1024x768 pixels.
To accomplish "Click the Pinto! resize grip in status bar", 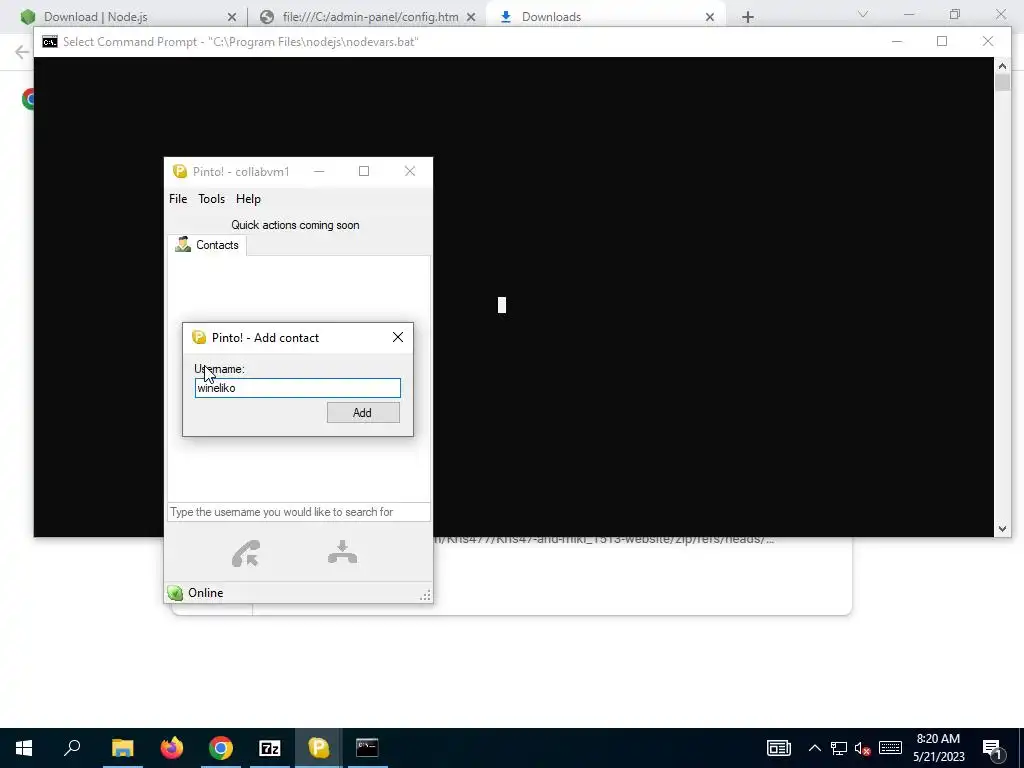I will pos(425,594).
